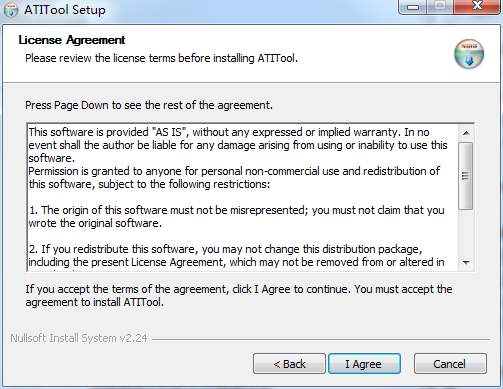Click the "AS IS" warranty paragraph text
This screenshot has height=389, width=503.
tap(238, 145)
